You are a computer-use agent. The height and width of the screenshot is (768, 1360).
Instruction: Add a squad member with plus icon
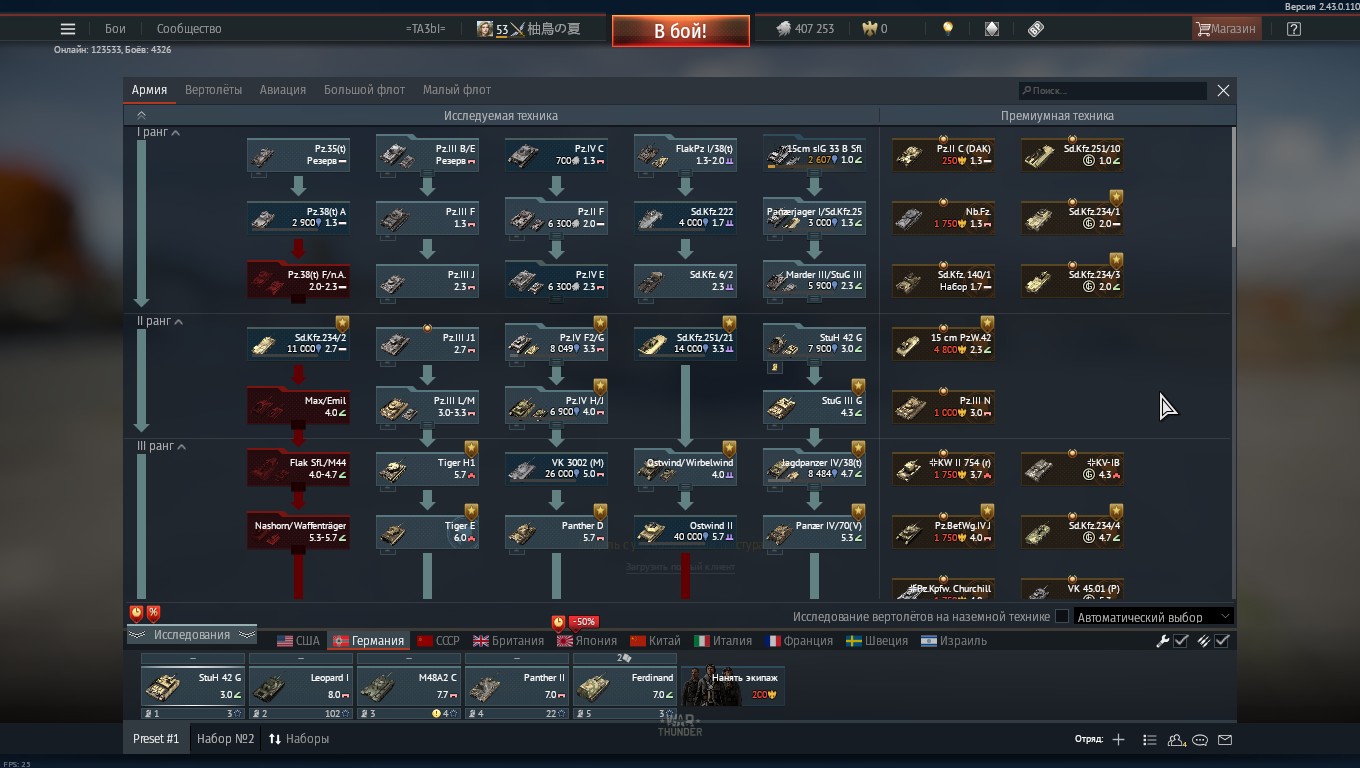(x=1118, y=740)
